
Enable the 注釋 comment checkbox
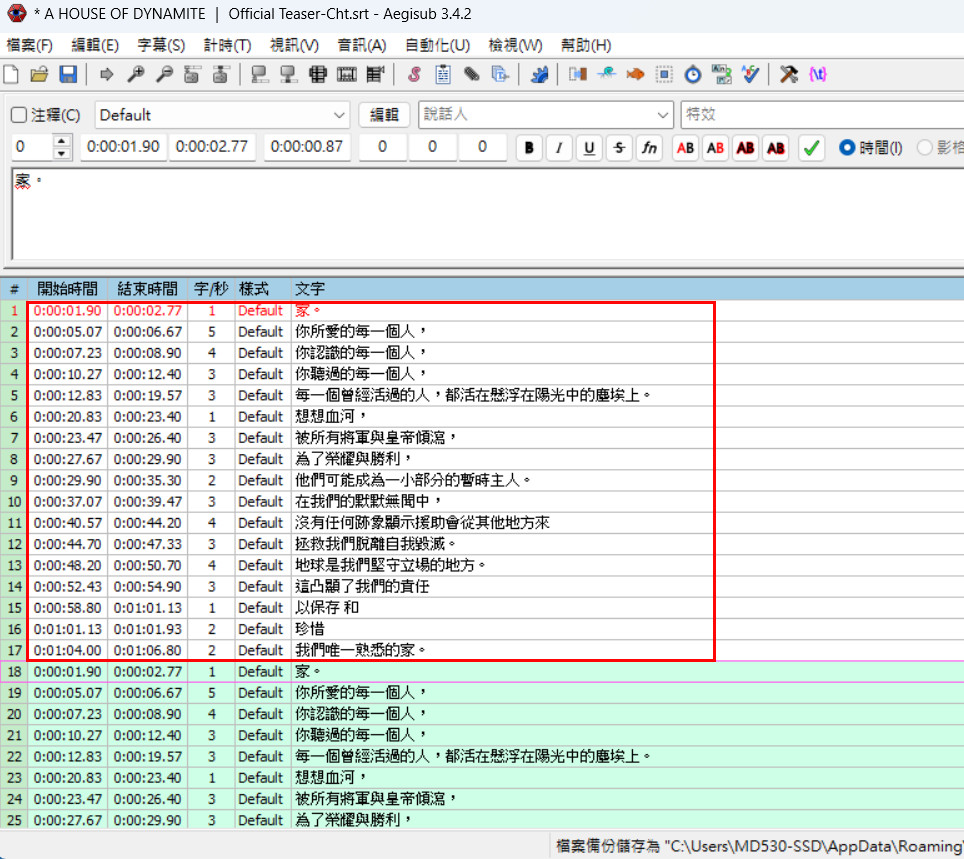pos(19,115)
